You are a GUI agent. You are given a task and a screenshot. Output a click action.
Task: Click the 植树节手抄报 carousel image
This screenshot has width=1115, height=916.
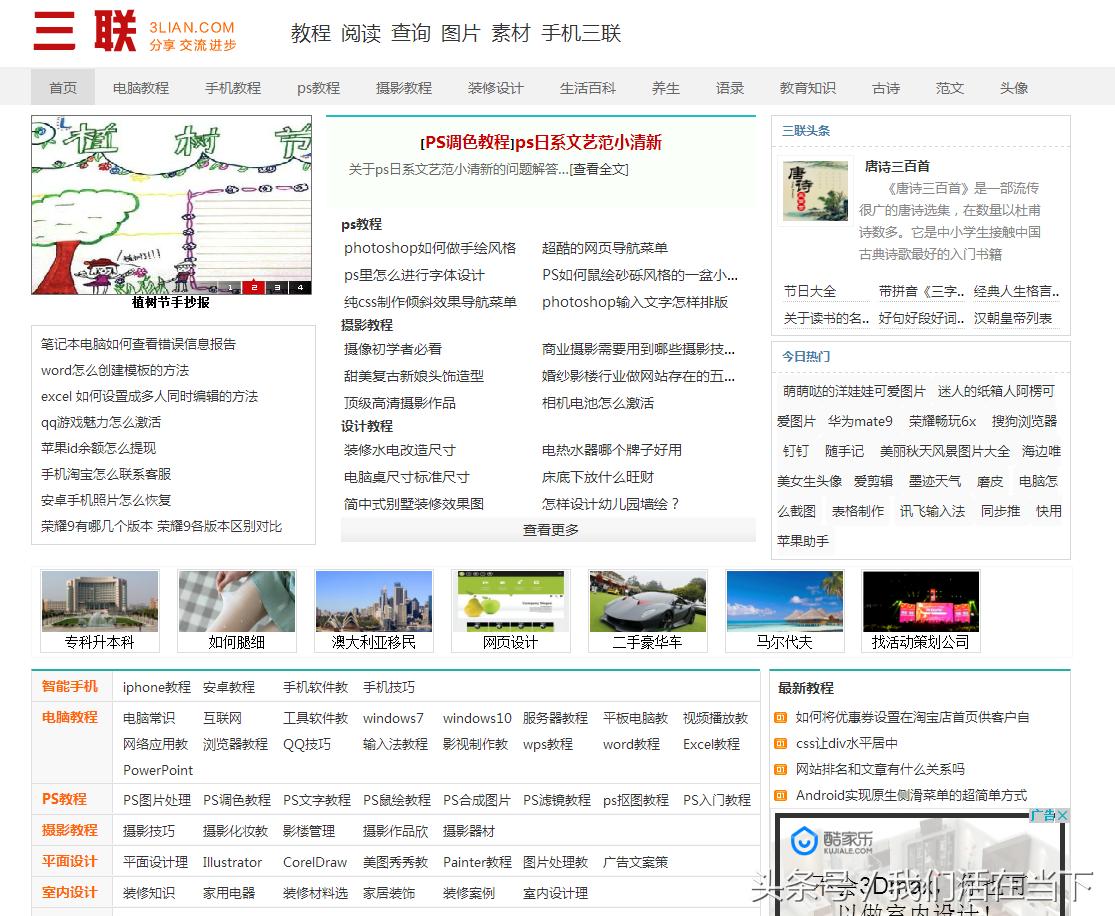point(170,200)
